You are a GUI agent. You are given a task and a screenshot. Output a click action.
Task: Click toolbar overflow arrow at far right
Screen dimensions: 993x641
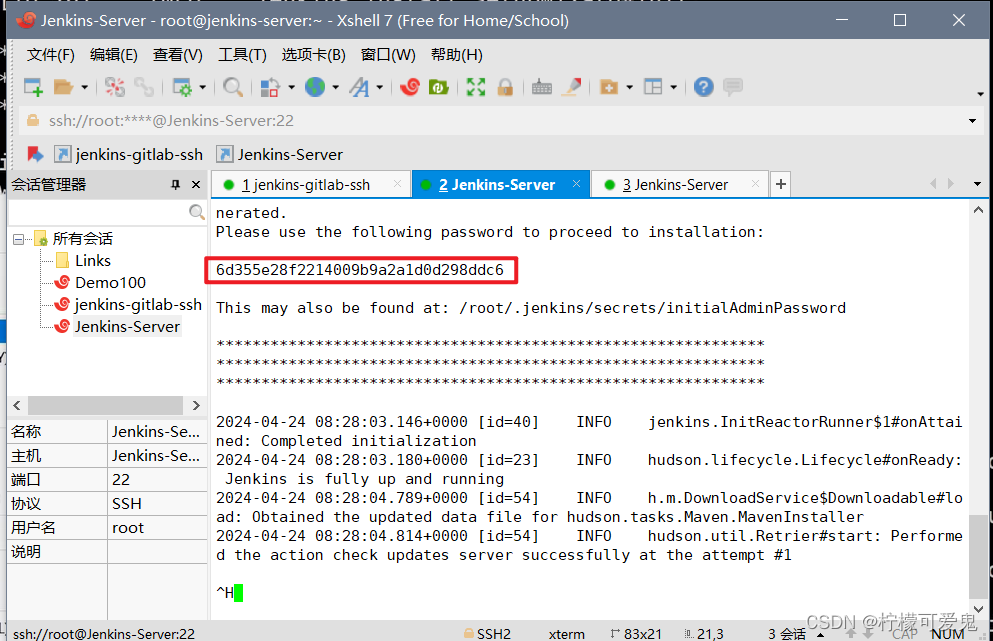tap(980, 94)
